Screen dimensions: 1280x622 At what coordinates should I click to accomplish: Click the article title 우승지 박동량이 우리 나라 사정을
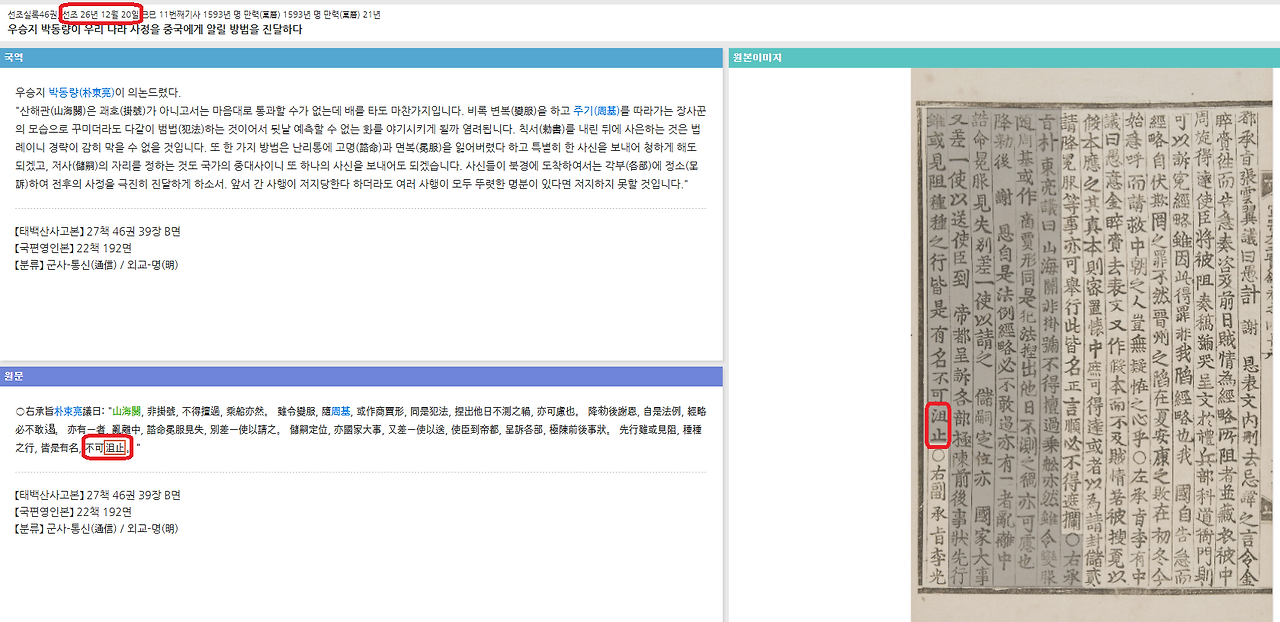click(x=155, y=30)
